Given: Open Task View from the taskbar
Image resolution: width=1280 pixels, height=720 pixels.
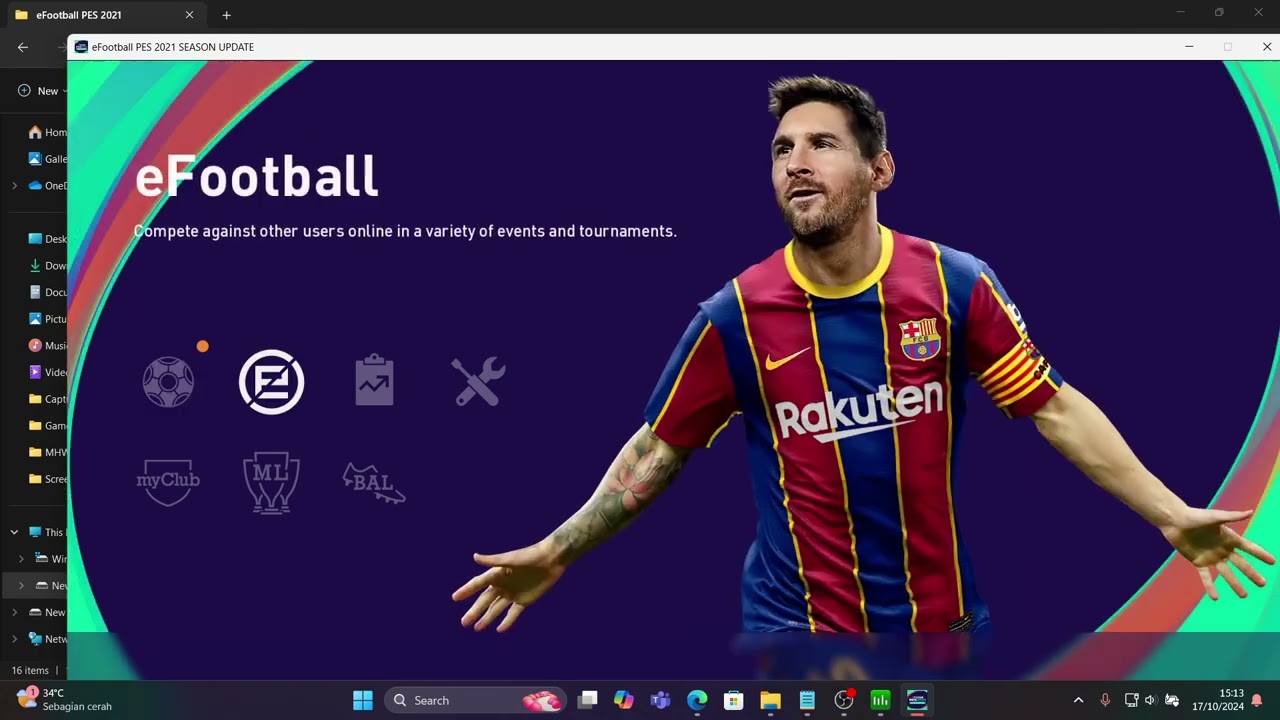Looking at the screenshot, I should [588, 700].
